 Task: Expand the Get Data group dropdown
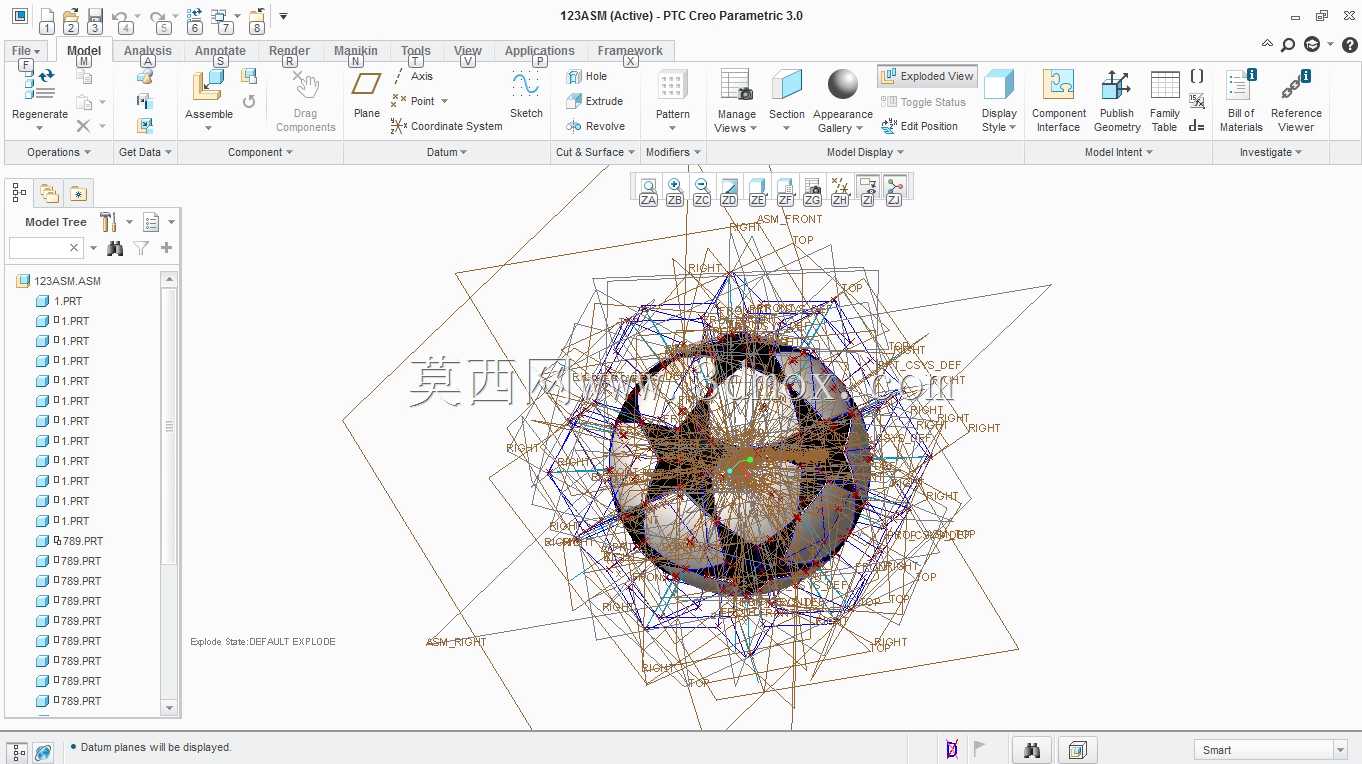point(146,152)
